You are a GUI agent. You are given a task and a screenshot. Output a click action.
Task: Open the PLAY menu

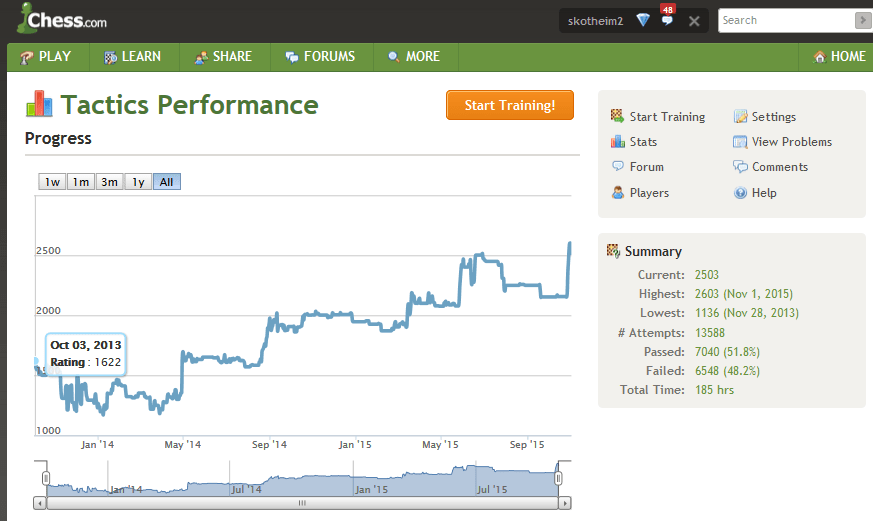pyautogui.click(x=47, y=57)
